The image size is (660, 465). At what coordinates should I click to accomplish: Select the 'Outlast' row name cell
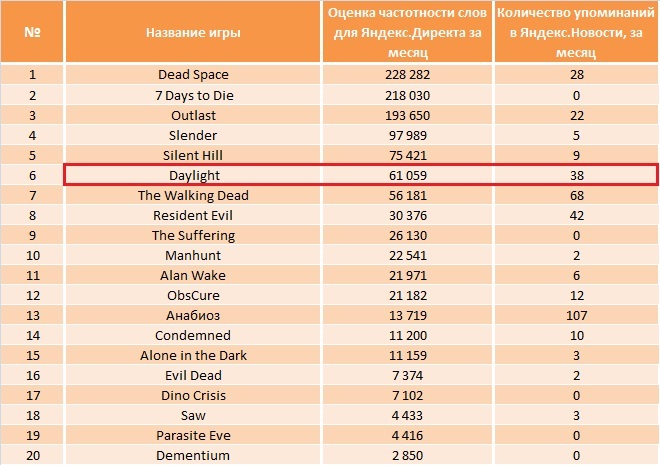[193, 115]
